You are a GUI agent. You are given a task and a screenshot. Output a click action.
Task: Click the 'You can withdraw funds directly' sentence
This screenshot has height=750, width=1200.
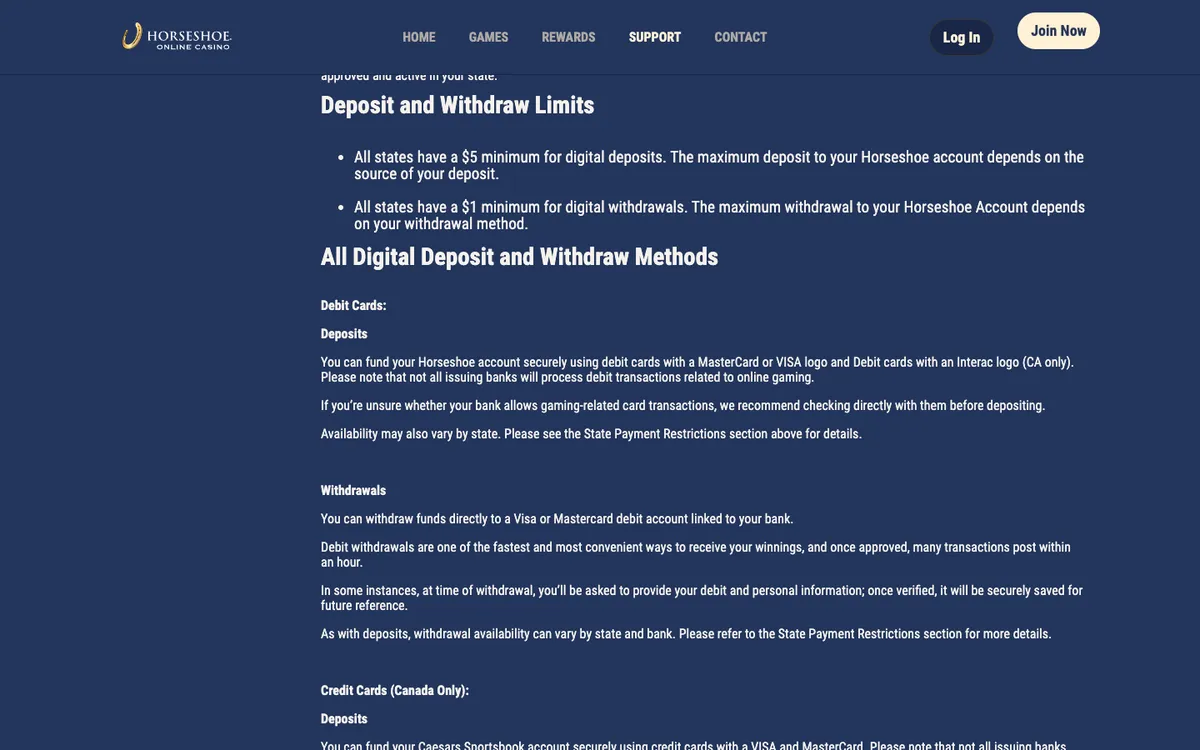tap(557, 519)
